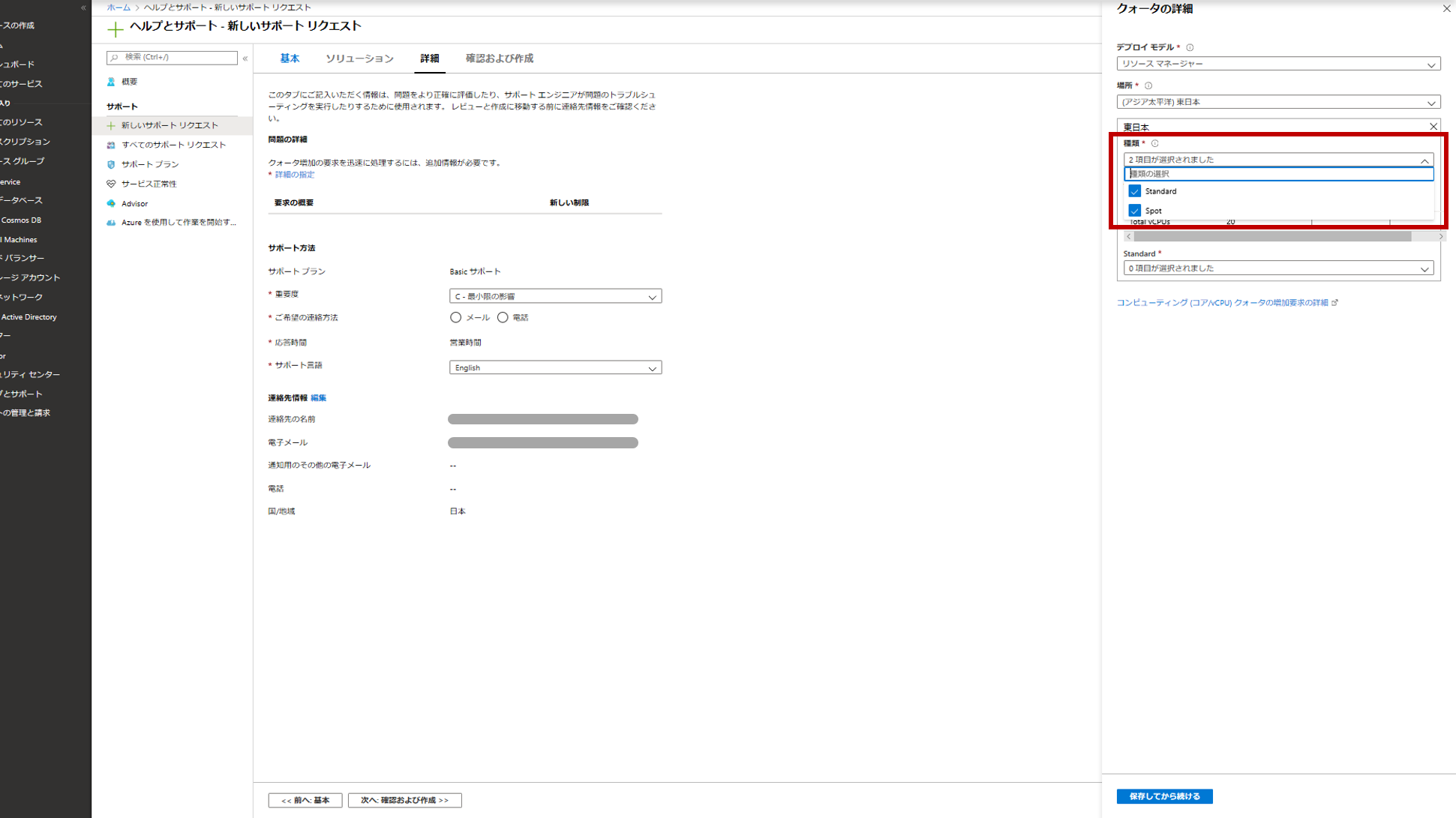Screen dimensions: 1456x818
Task: Click info icon next to デプロイ モデル
Action: [1190, 47]
